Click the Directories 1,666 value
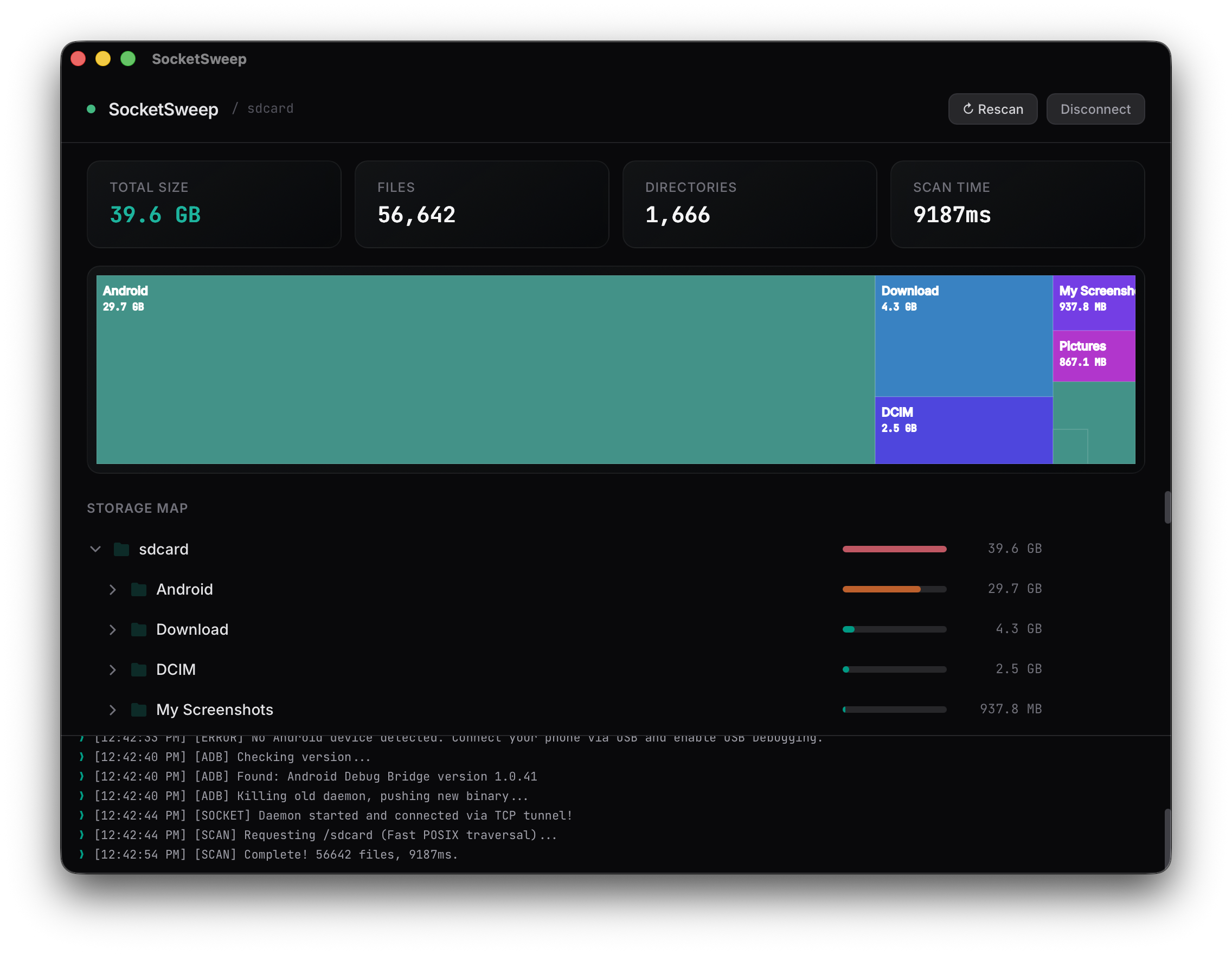1232x954 pixels. 677,215
